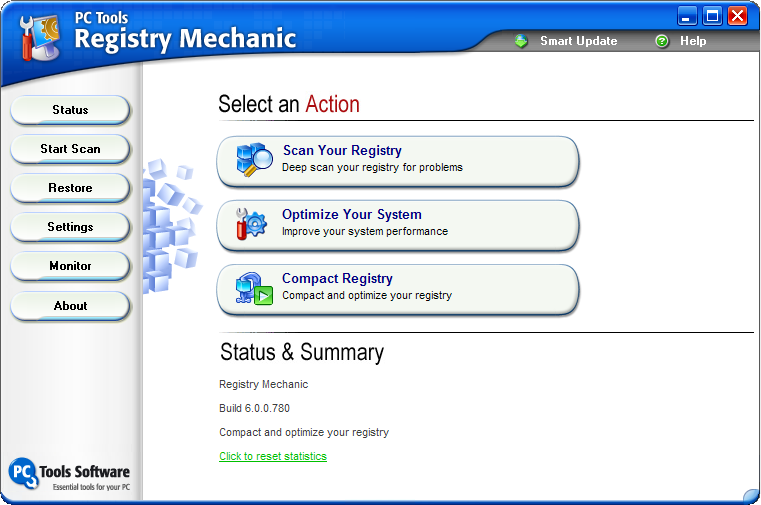The width and height of the screenshot is (761, 505).
Task: Click the gear icon for Optimize Your System
Action: (251, 224)
